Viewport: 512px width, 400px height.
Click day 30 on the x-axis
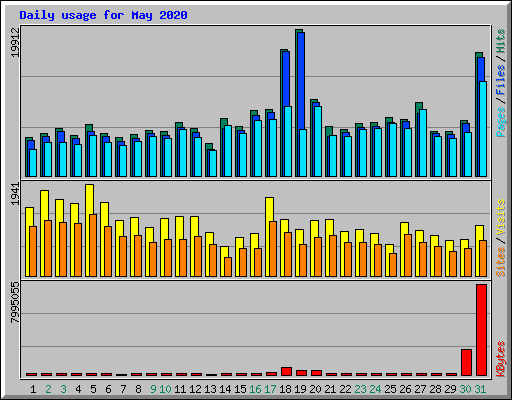point(465,389)
